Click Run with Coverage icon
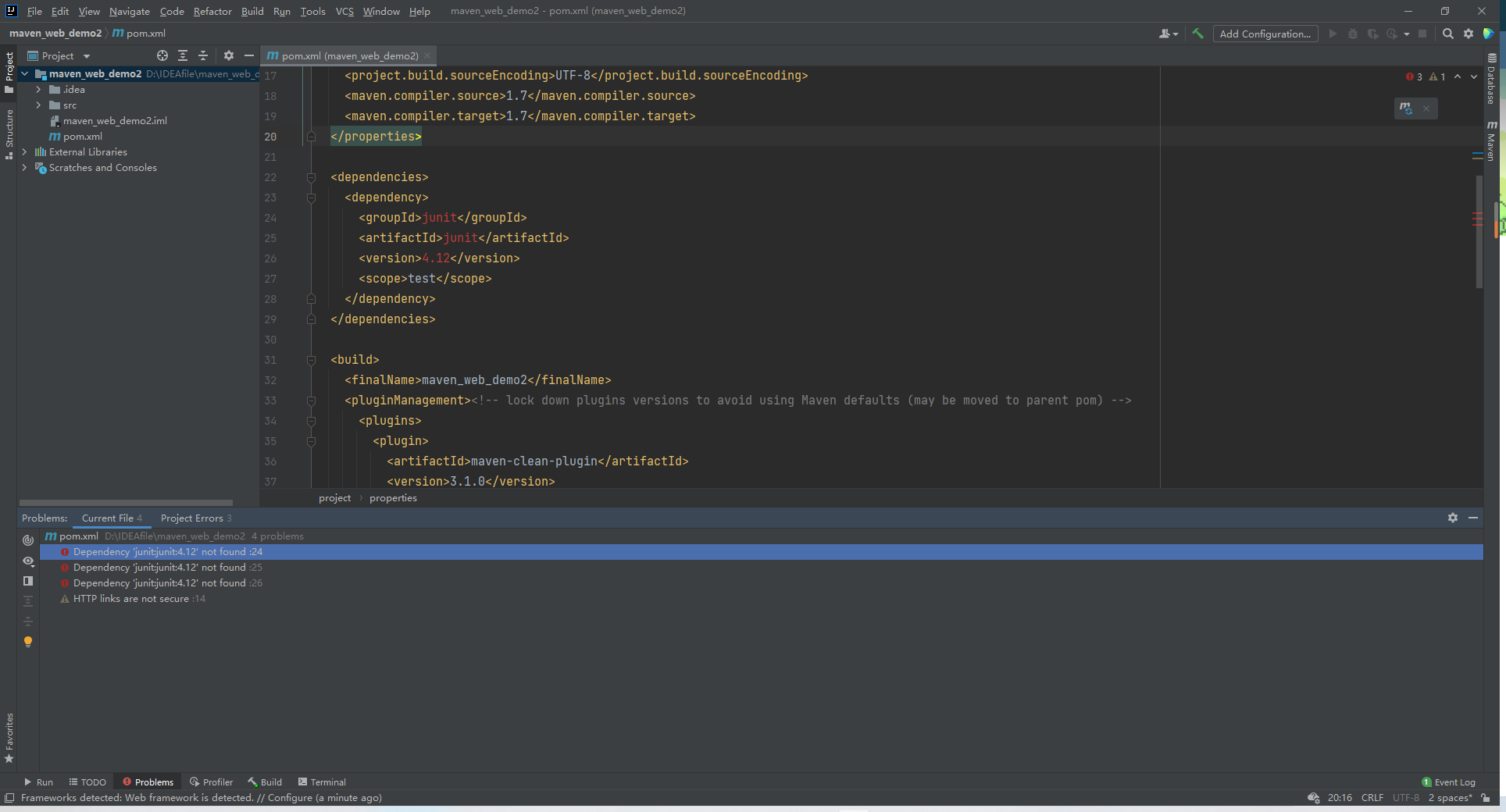 [1372, 34]
